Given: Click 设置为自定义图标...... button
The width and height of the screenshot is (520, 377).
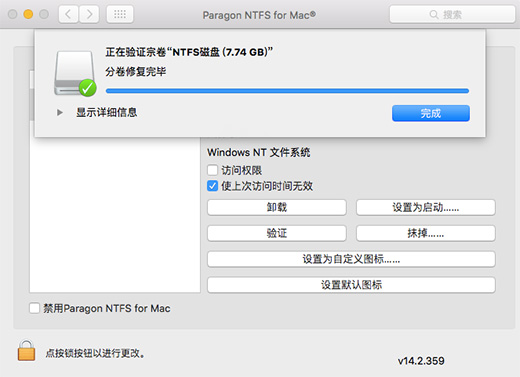Looking at the screenshot, I should coord(351,259).
